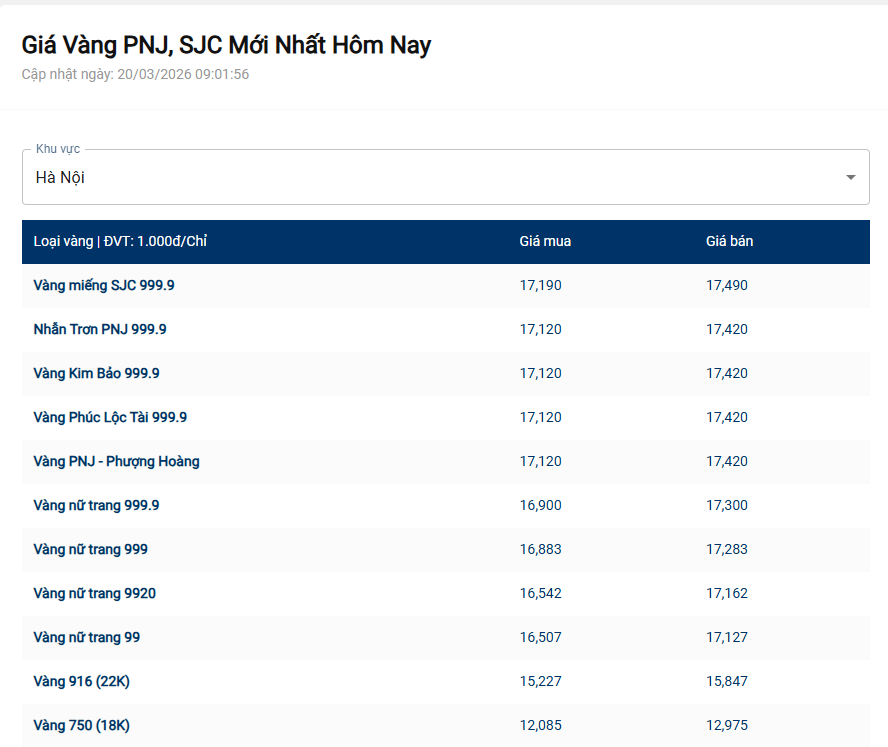
Task: Click the Cập nhật ngày timestamp text
Action: [x=135, y=74]
